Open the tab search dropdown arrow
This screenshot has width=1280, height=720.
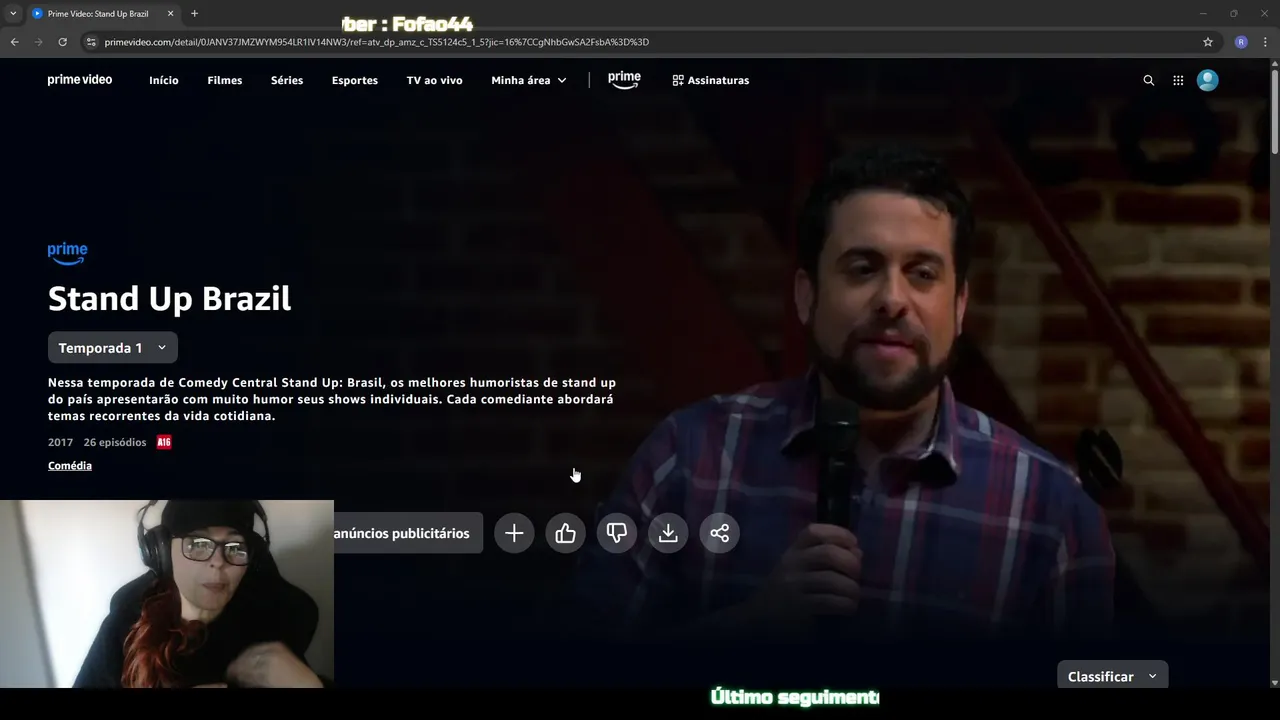click(x=13, y=14)
